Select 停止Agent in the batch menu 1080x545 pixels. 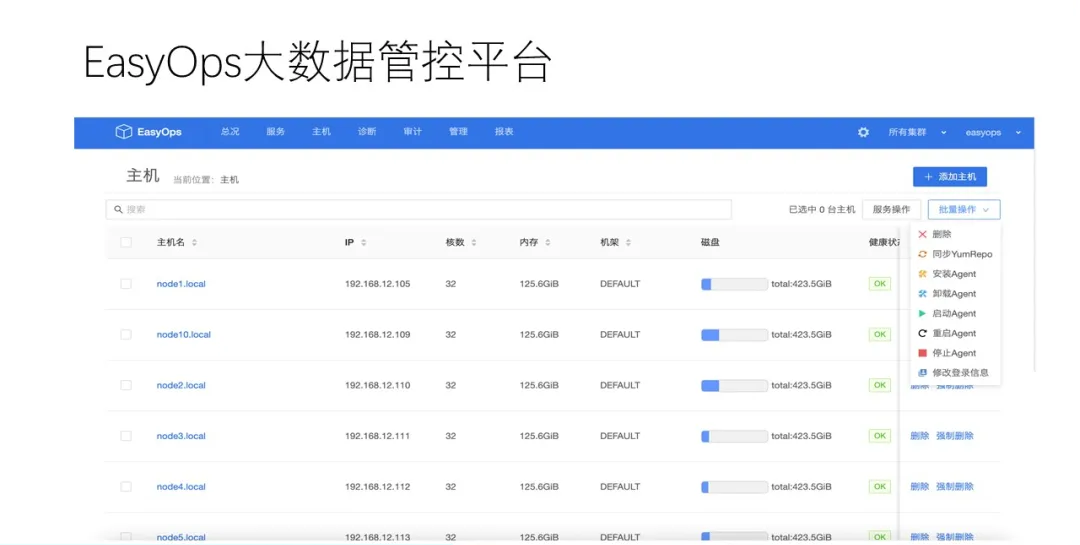[x=955, y=353]
